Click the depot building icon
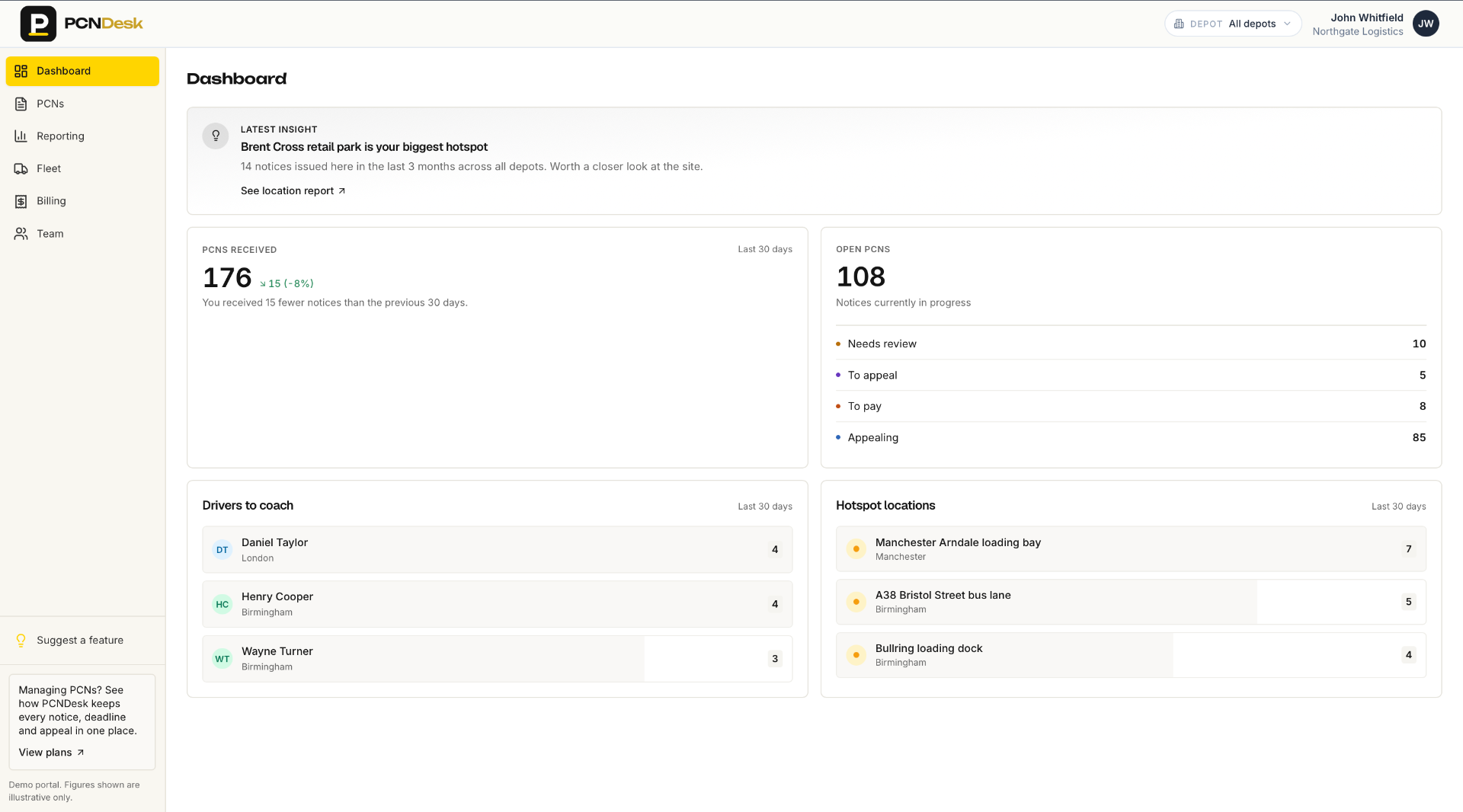 pyautogui.click(x=1179, y=24)
